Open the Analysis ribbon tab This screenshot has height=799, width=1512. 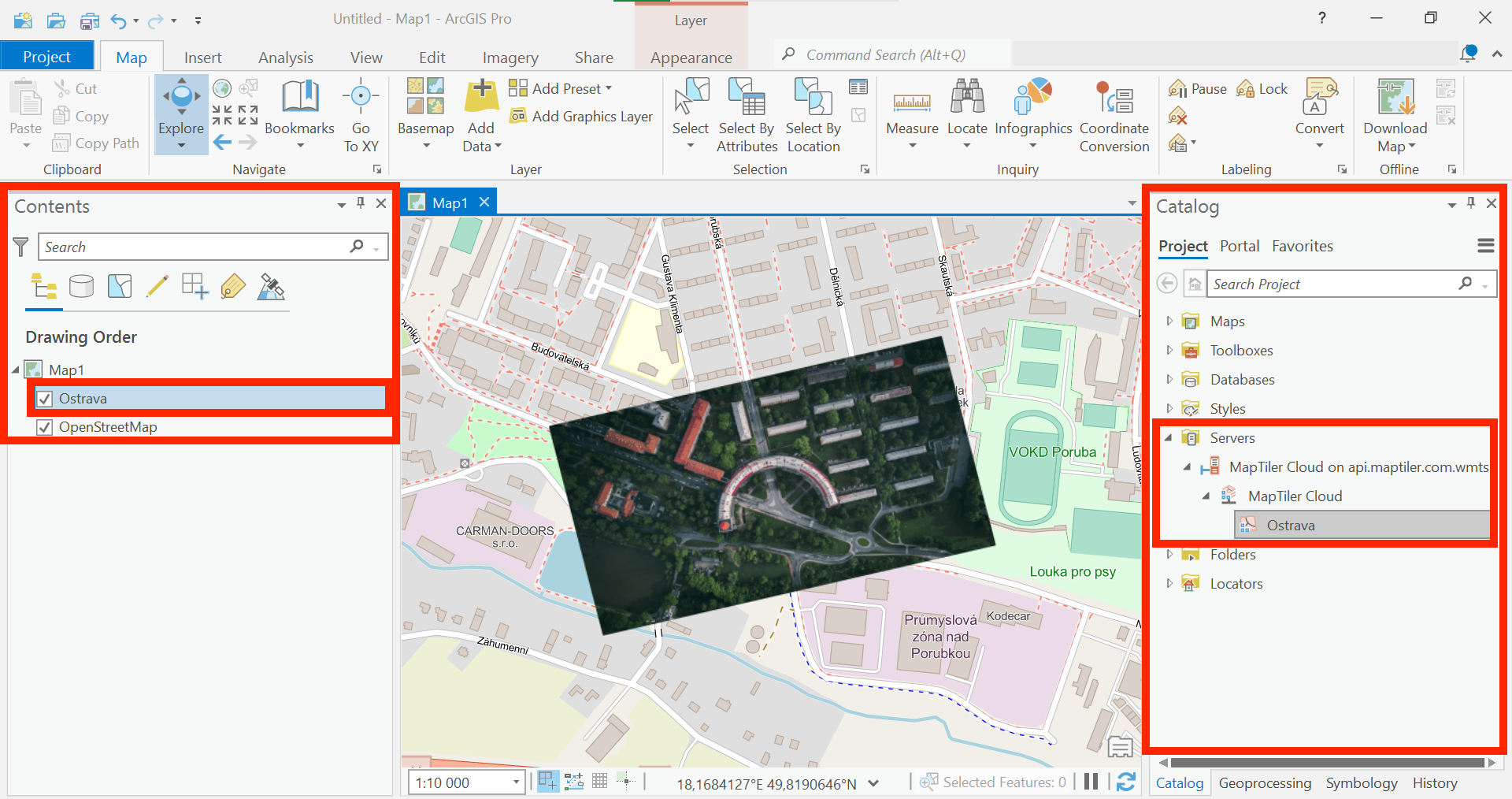285,58
